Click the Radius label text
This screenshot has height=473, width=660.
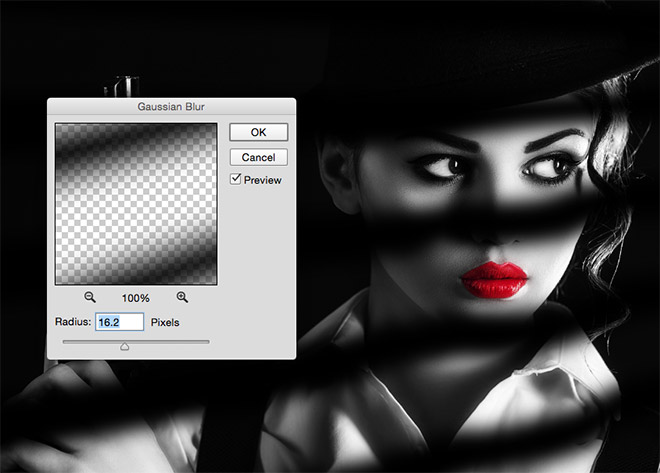73,322
